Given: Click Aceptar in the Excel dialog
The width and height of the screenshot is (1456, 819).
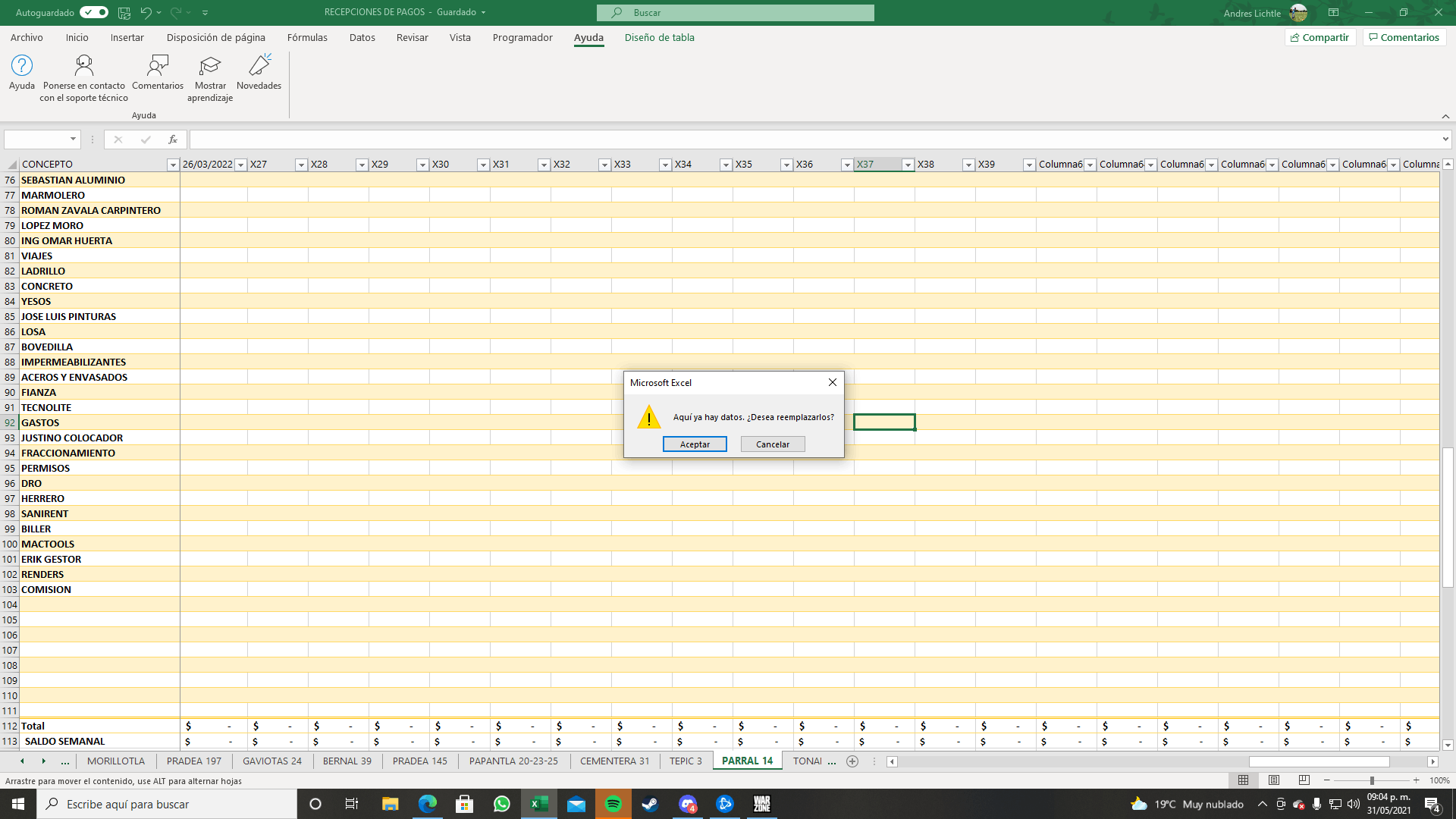Looking at the screenshot, I should pos(695,444).
